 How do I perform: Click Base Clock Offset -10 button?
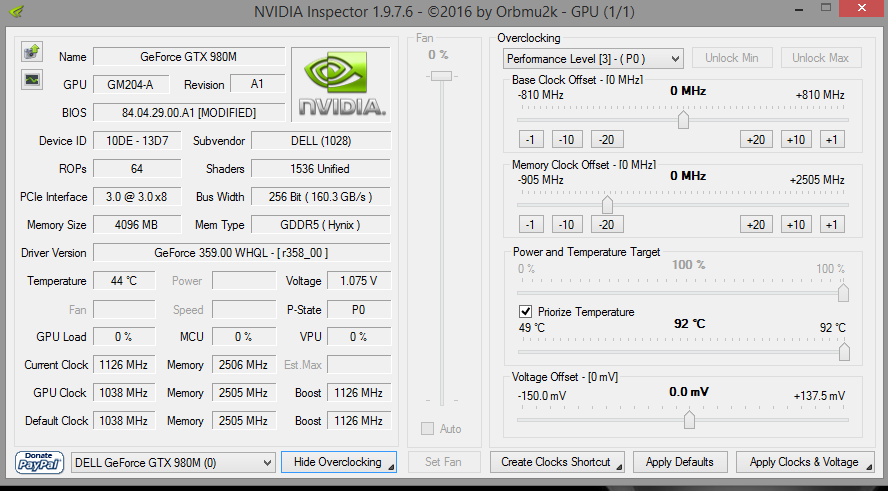[x=566, y=139]
